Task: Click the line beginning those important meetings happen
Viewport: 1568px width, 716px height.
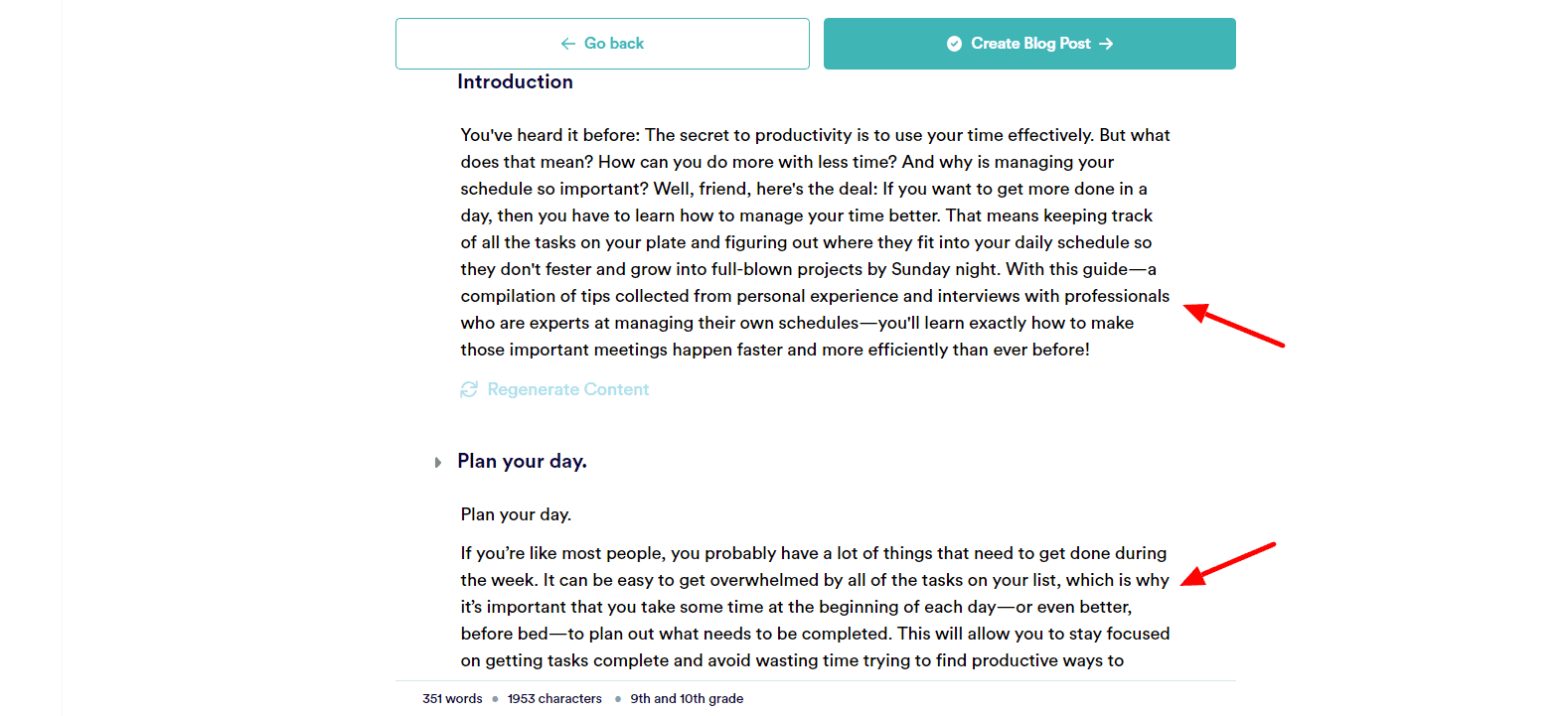Action: click(775, 350)
